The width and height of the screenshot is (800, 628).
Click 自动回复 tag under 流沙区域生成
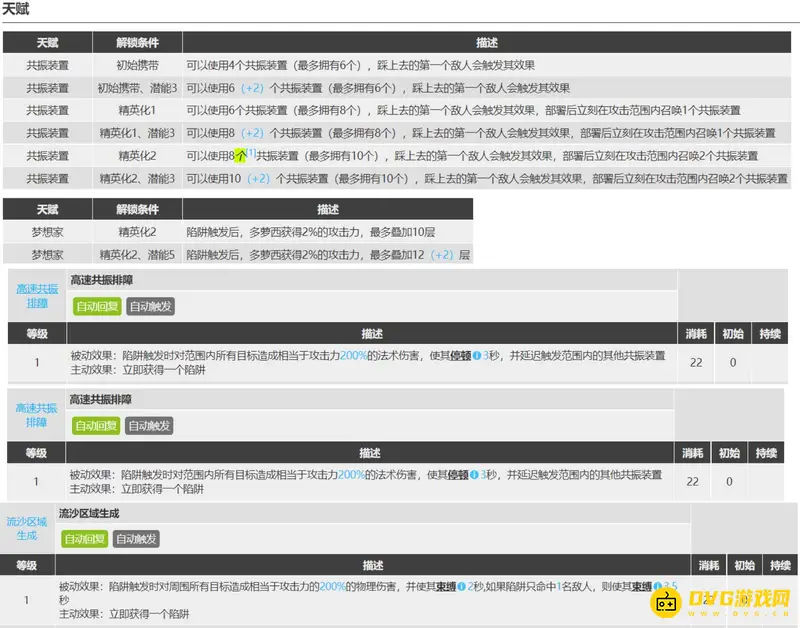pos(85,539)
